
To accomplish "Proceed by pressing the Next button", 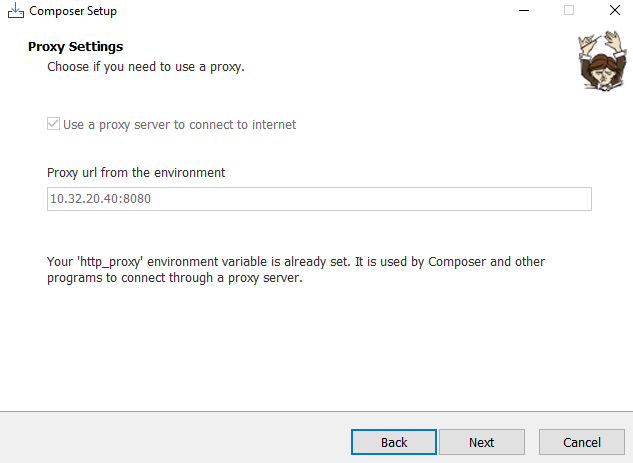I will point(482,442).
